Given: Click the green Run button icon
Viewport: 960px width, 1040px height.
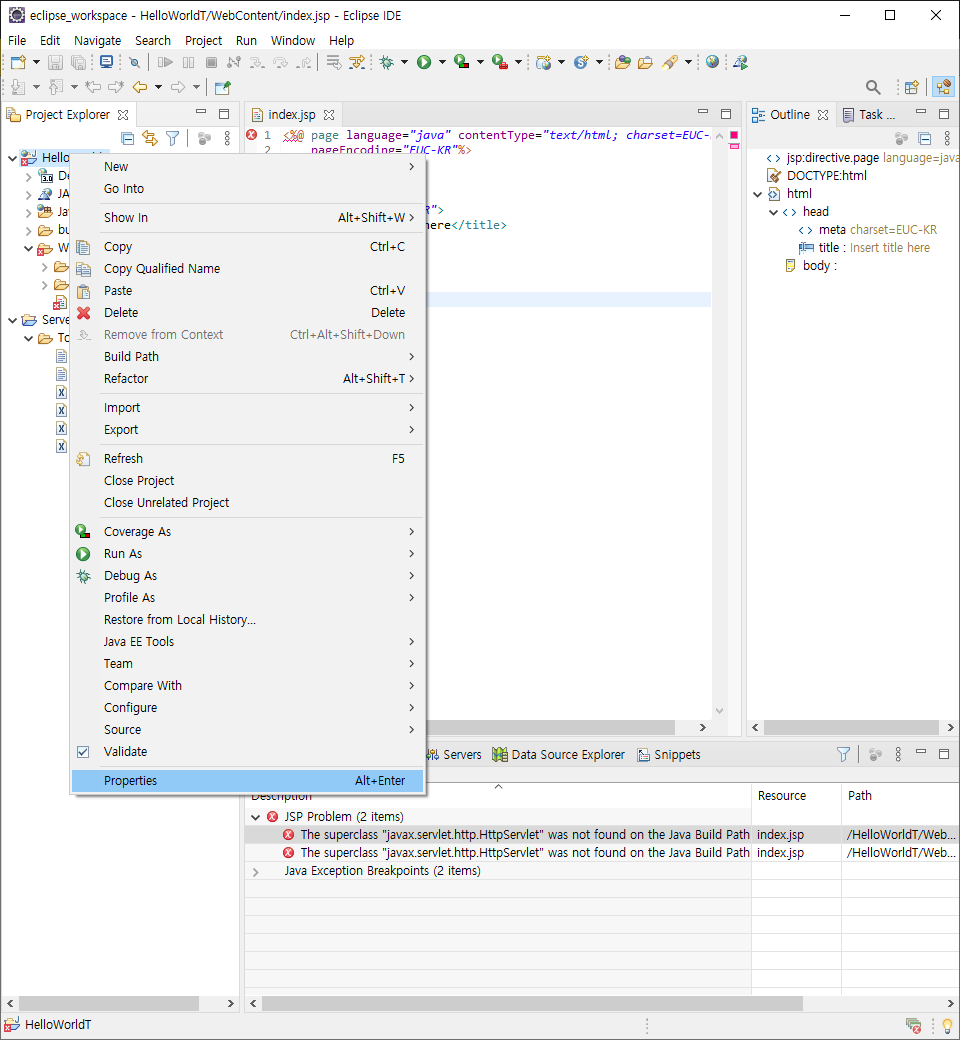Looking at the screenshot, I should [x=424, y=62].
